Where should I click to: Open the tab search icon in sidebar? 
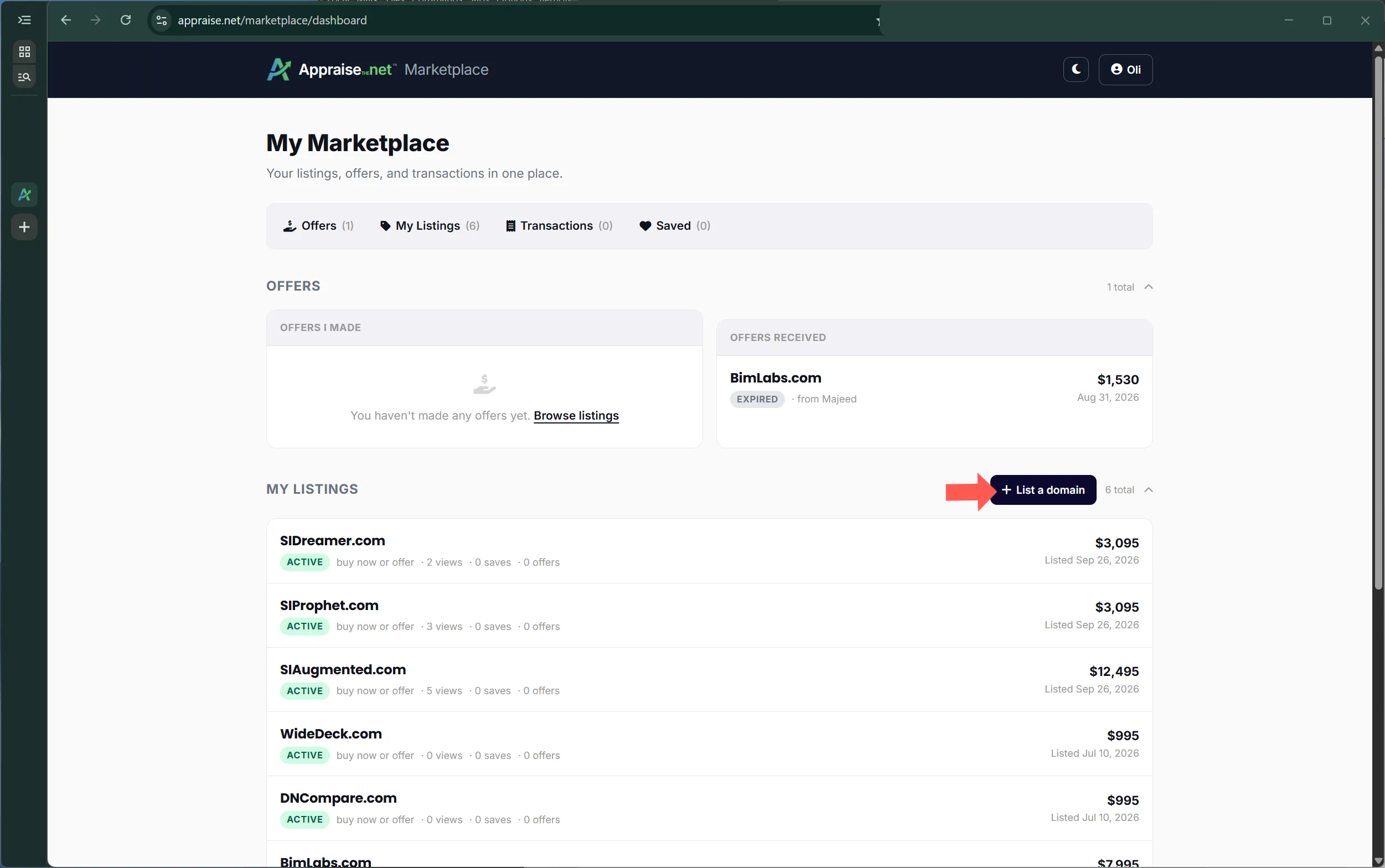[x=24, y=76]
